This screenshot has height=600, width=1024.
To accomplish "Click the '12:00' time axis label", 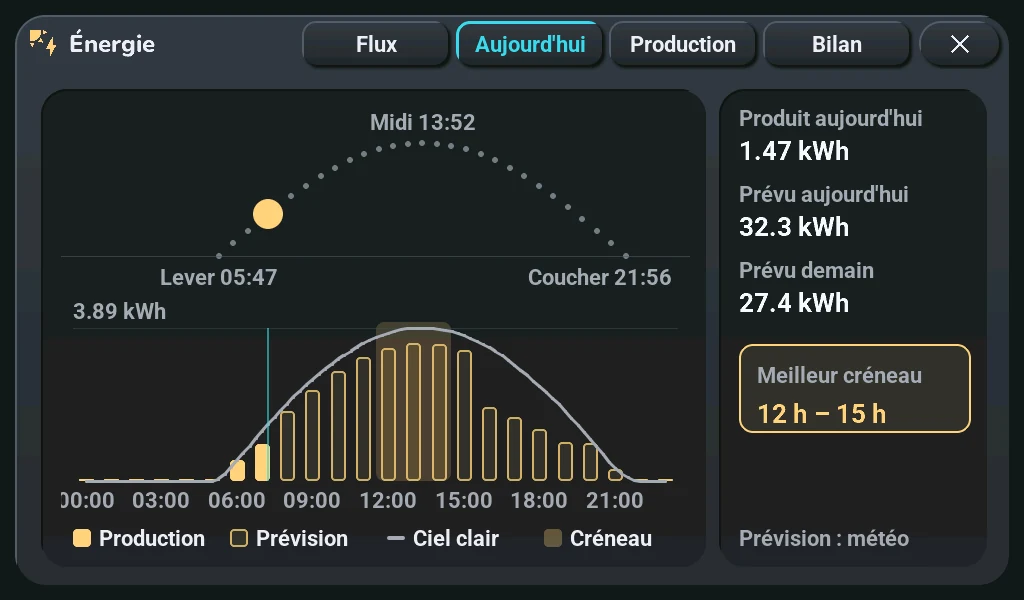I will (x=388, y=501).
